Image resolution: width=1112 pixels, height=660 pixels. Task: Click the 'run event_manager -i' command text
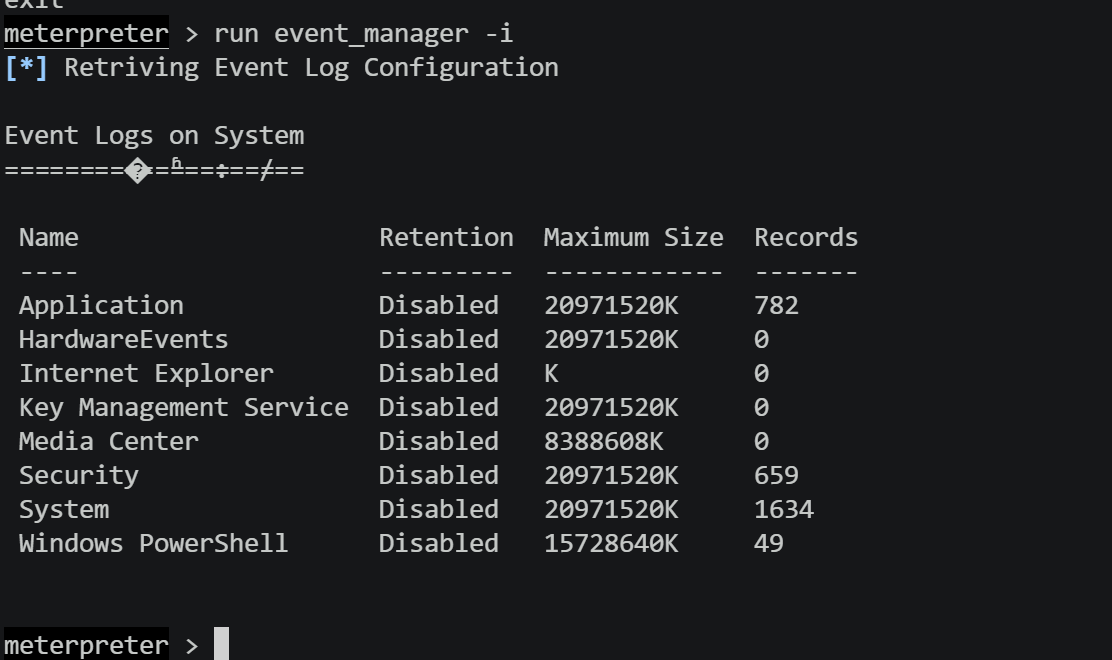pos(363,34)
